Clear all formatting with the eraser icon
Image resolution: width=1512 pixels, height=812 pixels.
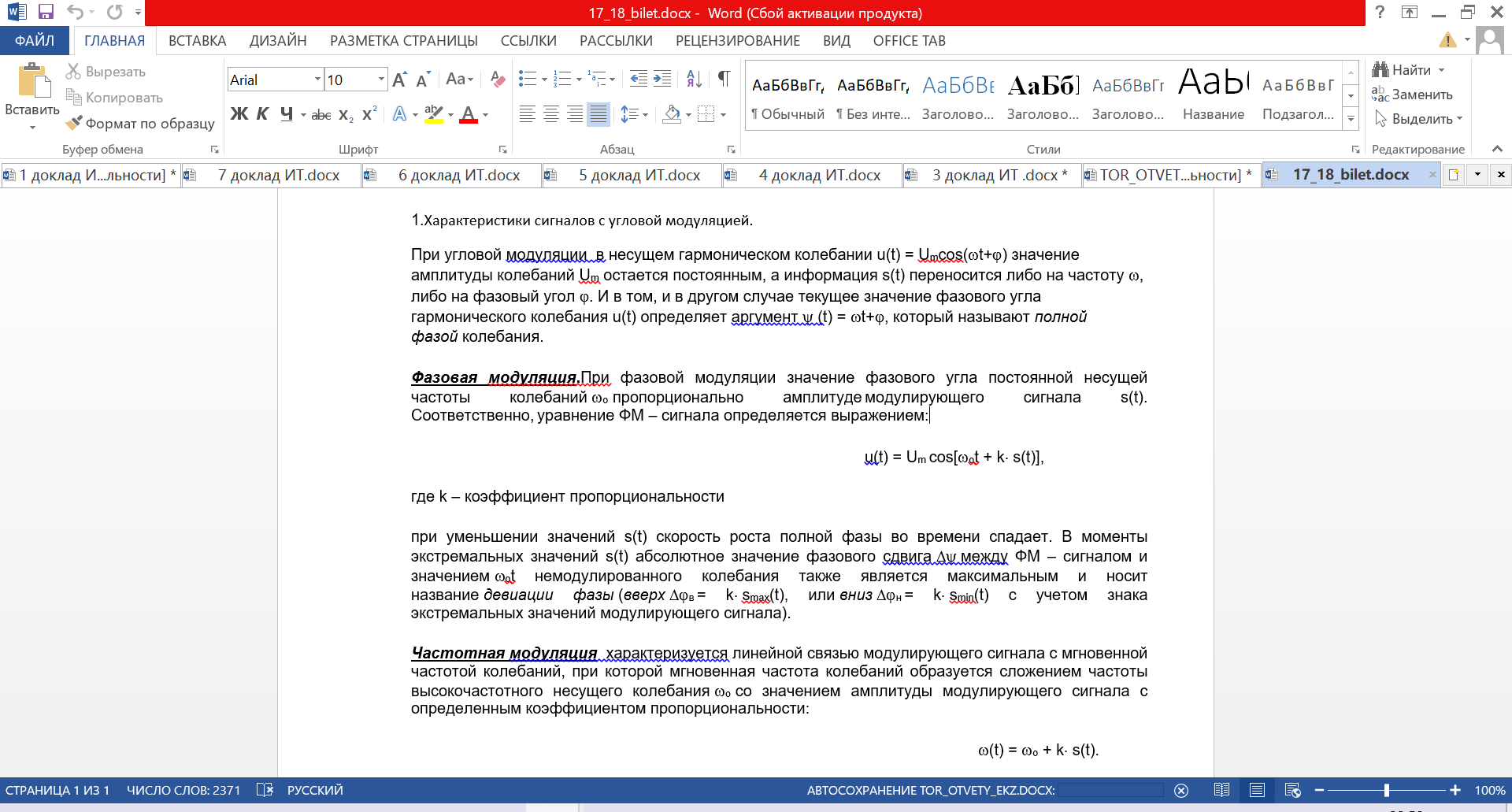(498, 80)
